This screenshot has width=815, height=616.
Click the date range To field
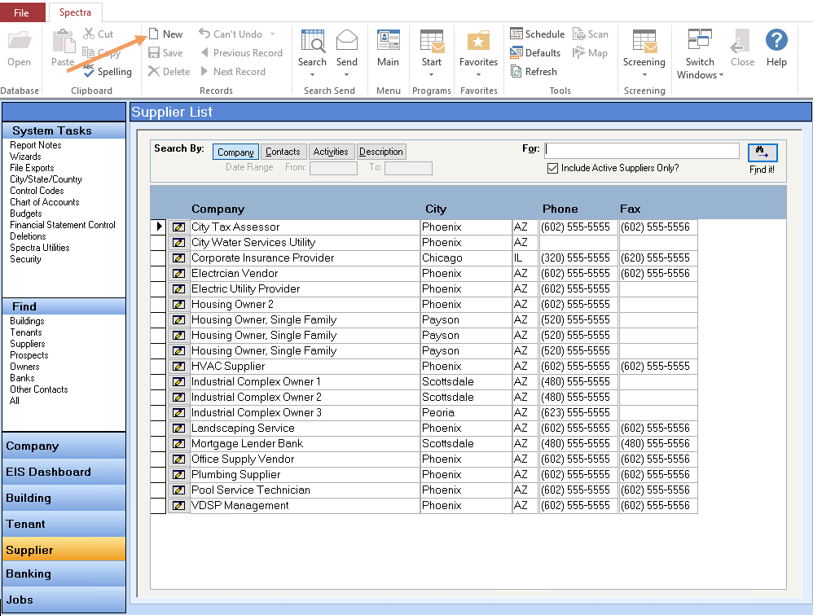408,168
